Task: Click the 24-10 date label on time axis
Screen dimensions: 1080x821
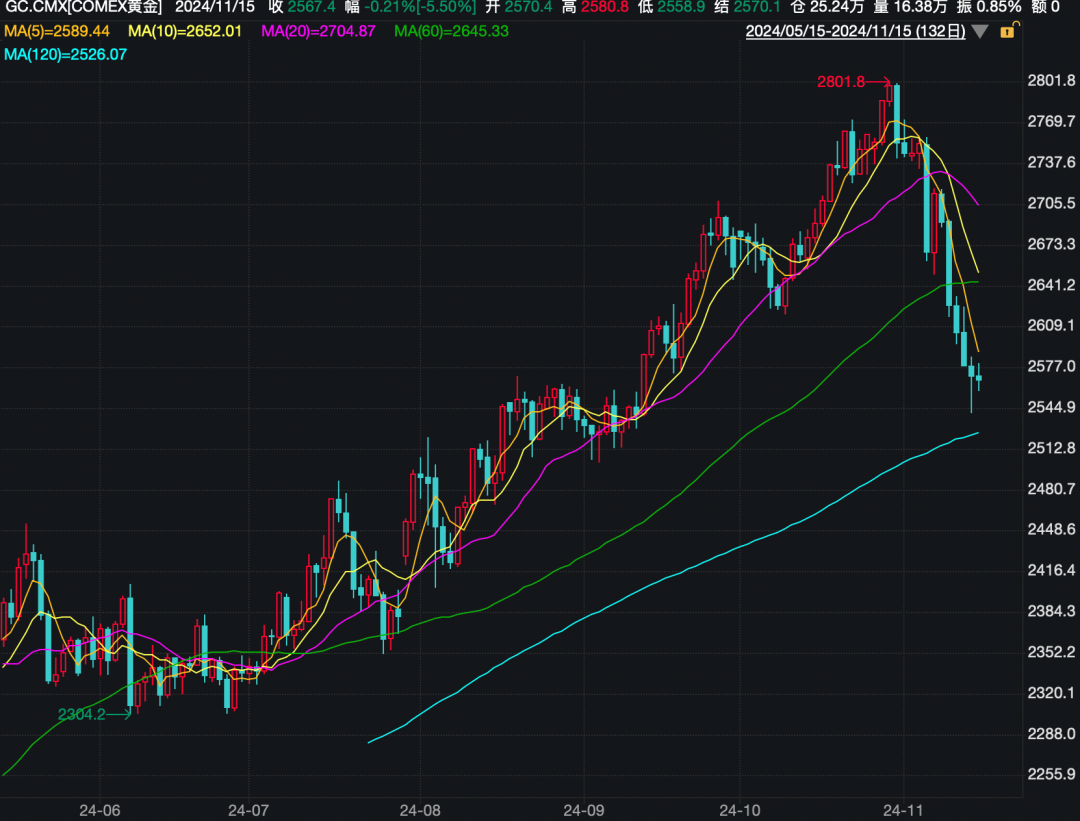Action: click(740, 806)
